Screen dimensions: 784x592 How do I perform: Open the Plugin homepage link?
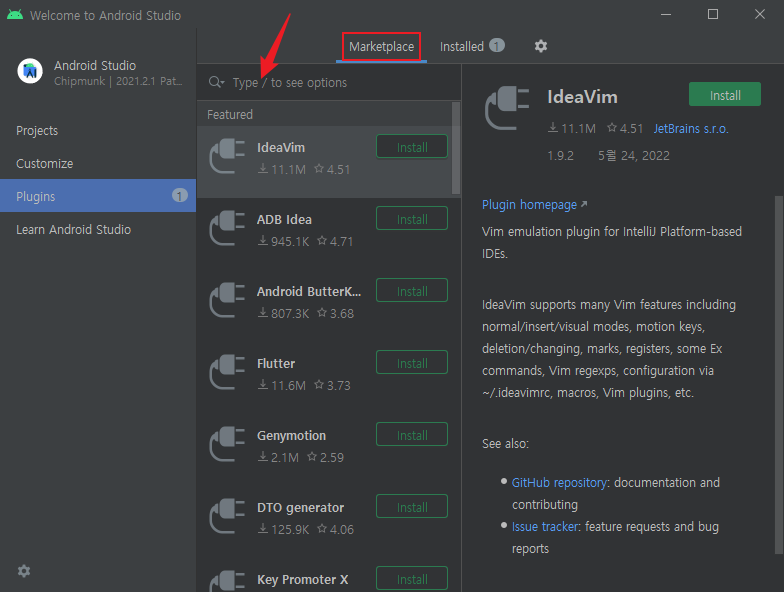(534, 204)
